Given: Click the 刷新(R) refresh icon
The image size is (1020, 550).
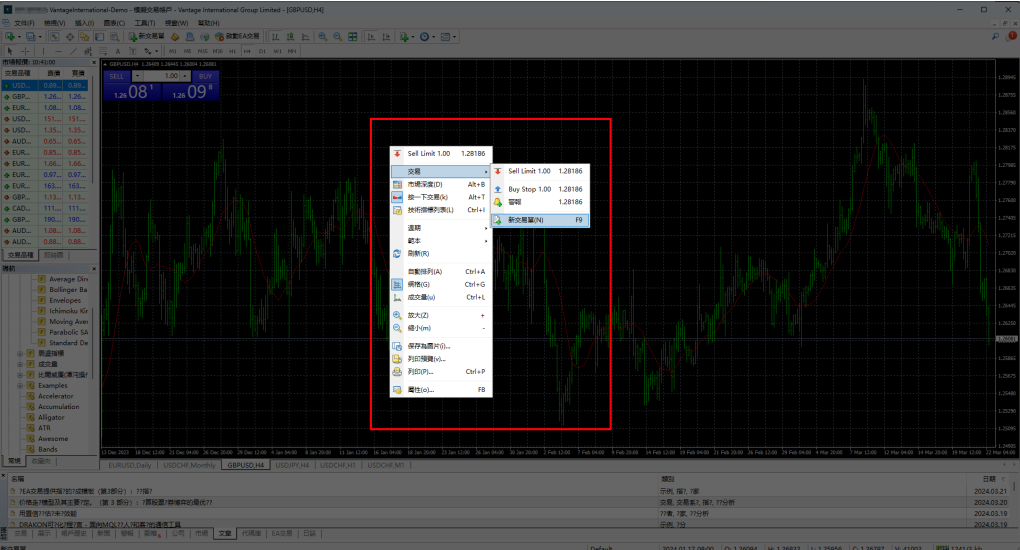Looking at the screenshot, I should point(397,254).
